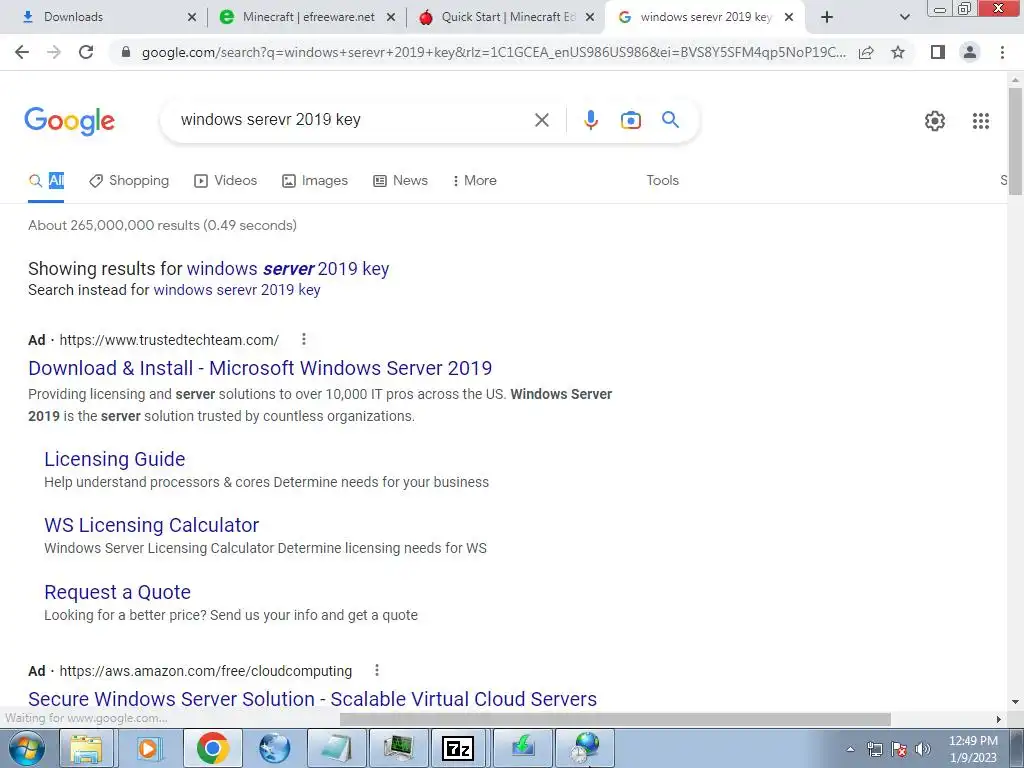Image resolution: width=1024 pixels, height=768 pixels.
Task: Click the vertical page scrollbar thumb
Action: tap(1015, 140)
